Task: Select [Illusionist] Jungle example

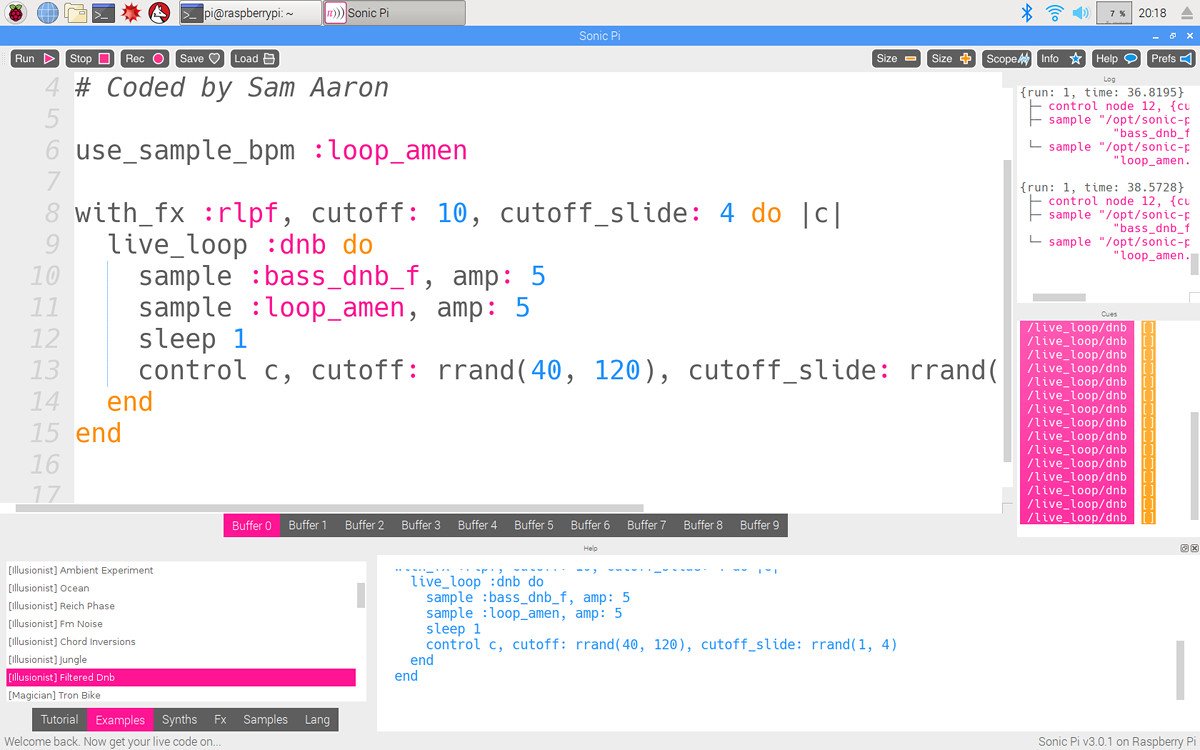Action: coord(181,660)
